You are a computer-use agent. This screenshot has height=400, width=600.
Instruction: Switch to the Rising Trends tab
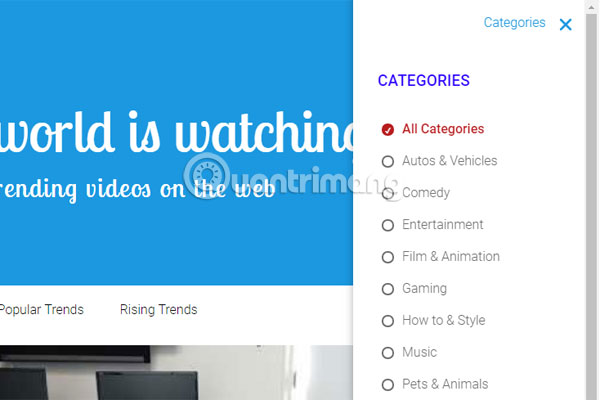tap(158, 309)
